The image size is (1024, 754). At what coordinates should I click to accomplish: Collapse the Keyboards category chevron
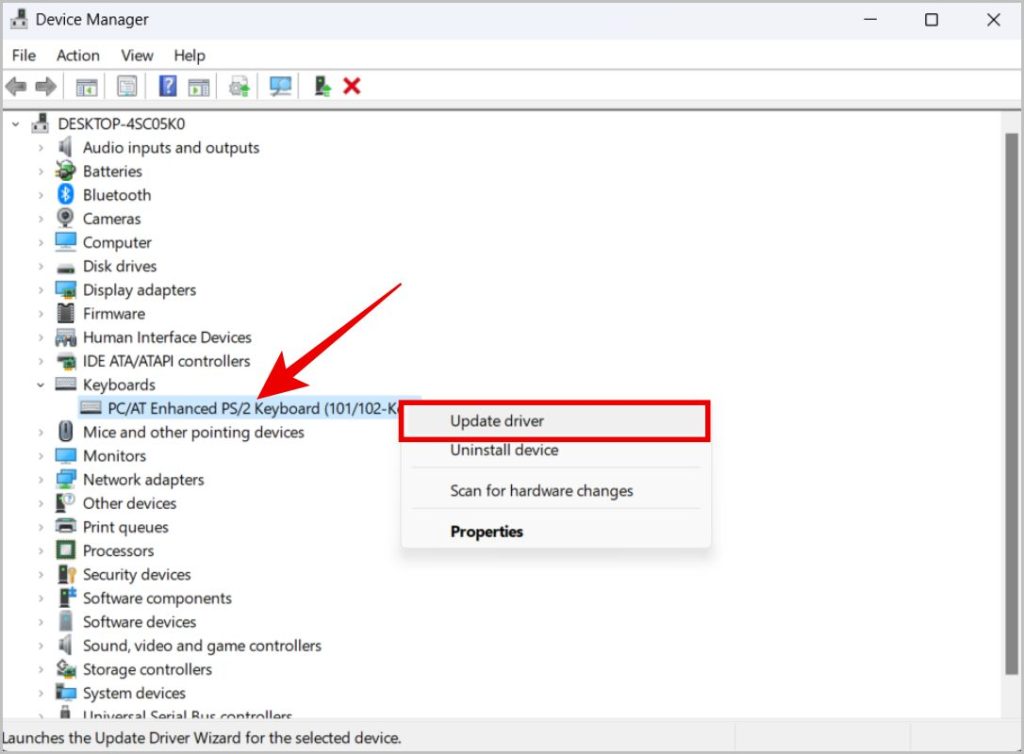tap(40, 385)
